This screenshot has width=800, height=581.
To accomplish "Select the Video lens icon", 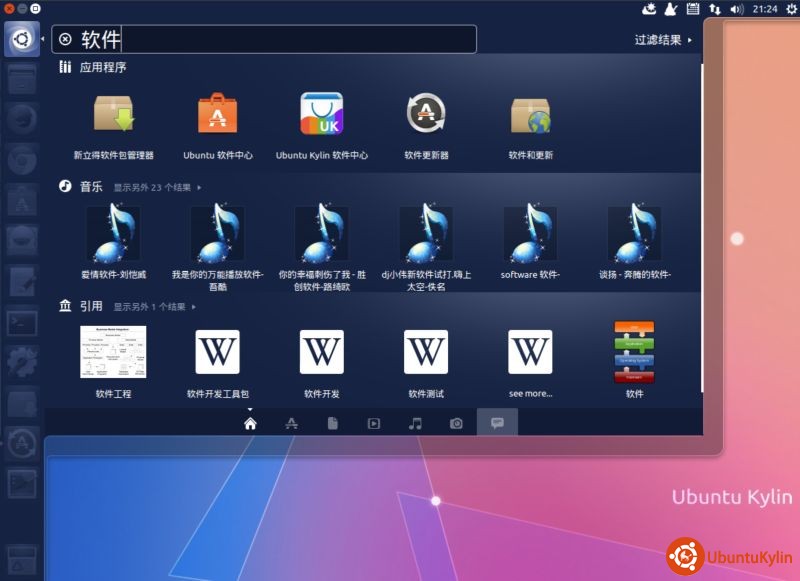I will click(374, 423).
